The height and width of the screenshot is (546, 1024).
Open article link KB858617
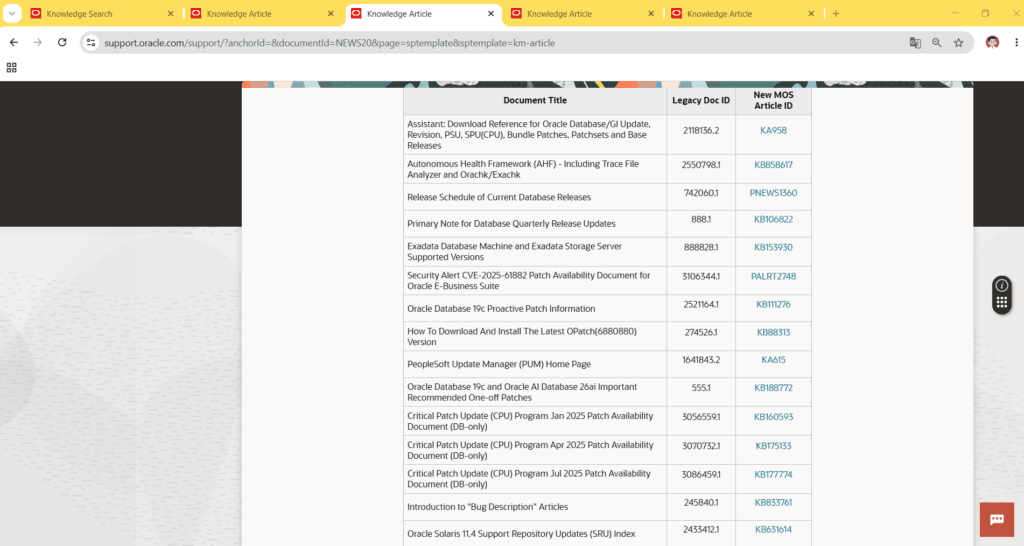773,165
